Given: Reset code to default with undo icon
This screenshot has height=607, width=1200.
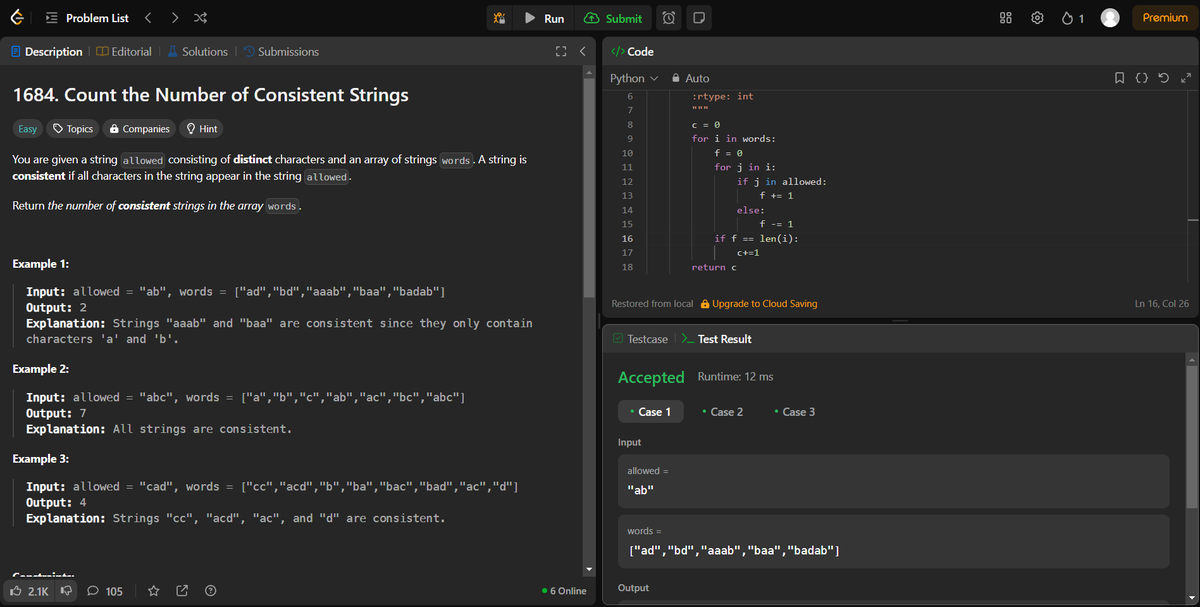Looking at the screenshot, I should 1164,78.
